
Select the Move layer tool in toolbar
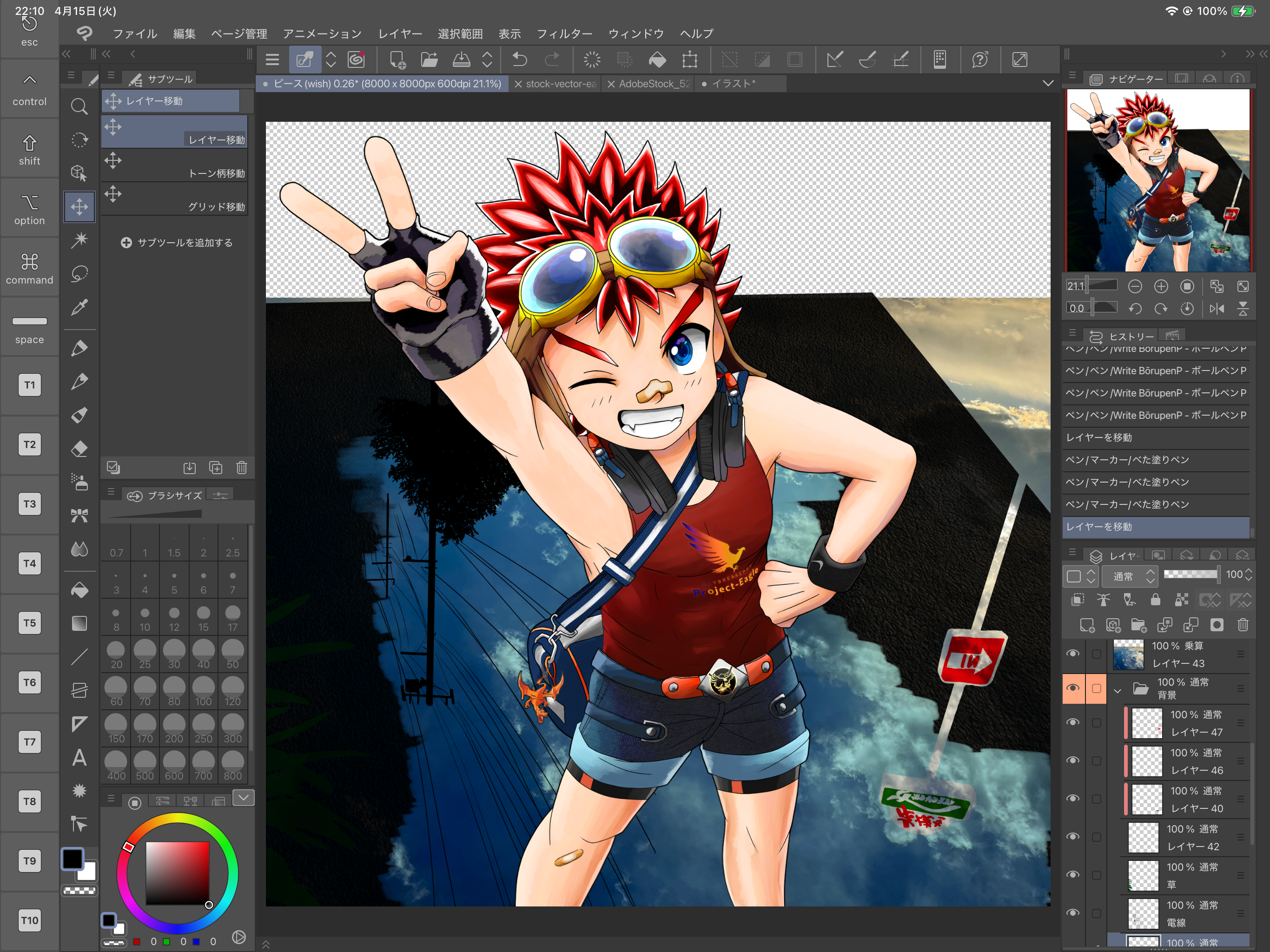79,207
